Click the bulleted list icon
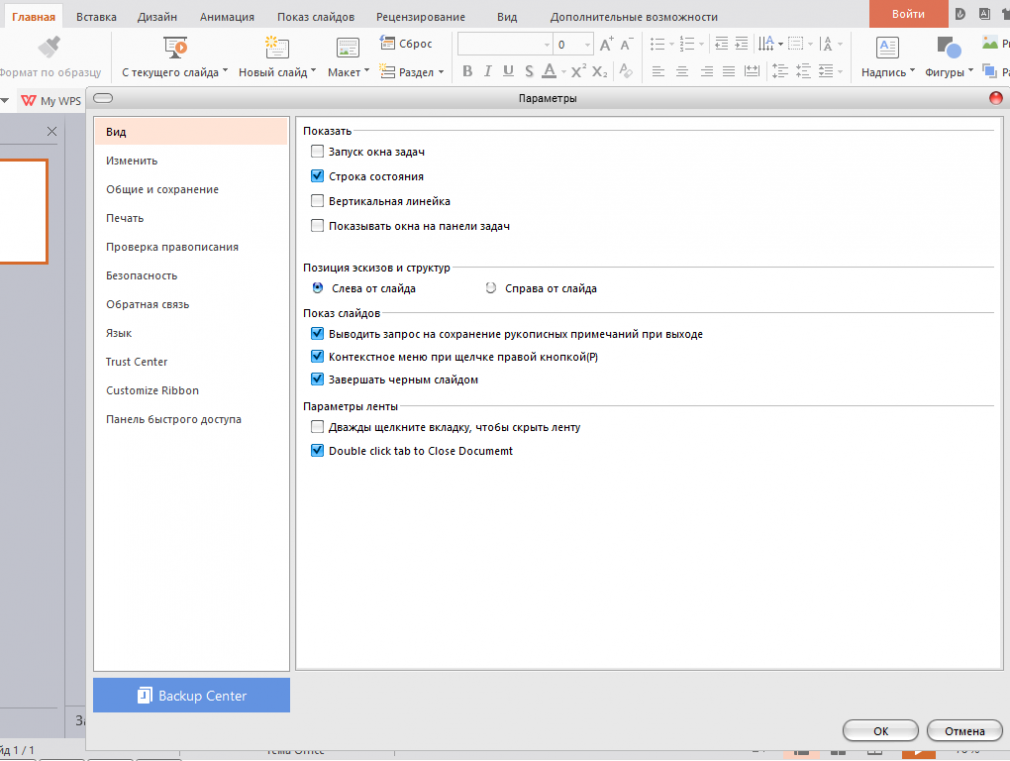This screenshot has height=761, width=1010. [657, 44]
